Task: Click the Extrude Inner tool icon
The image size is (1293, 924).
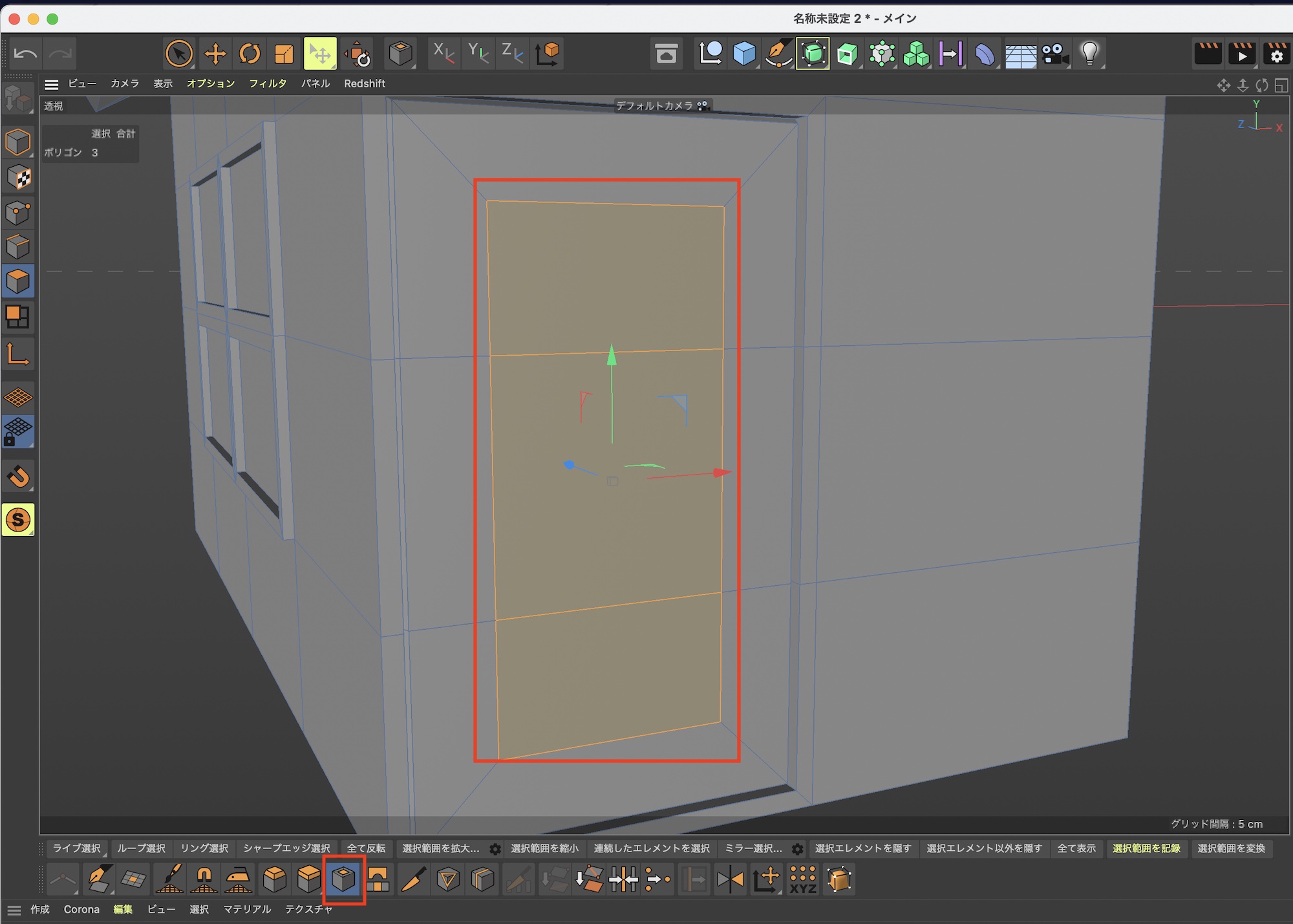Action: click(343, 879)
